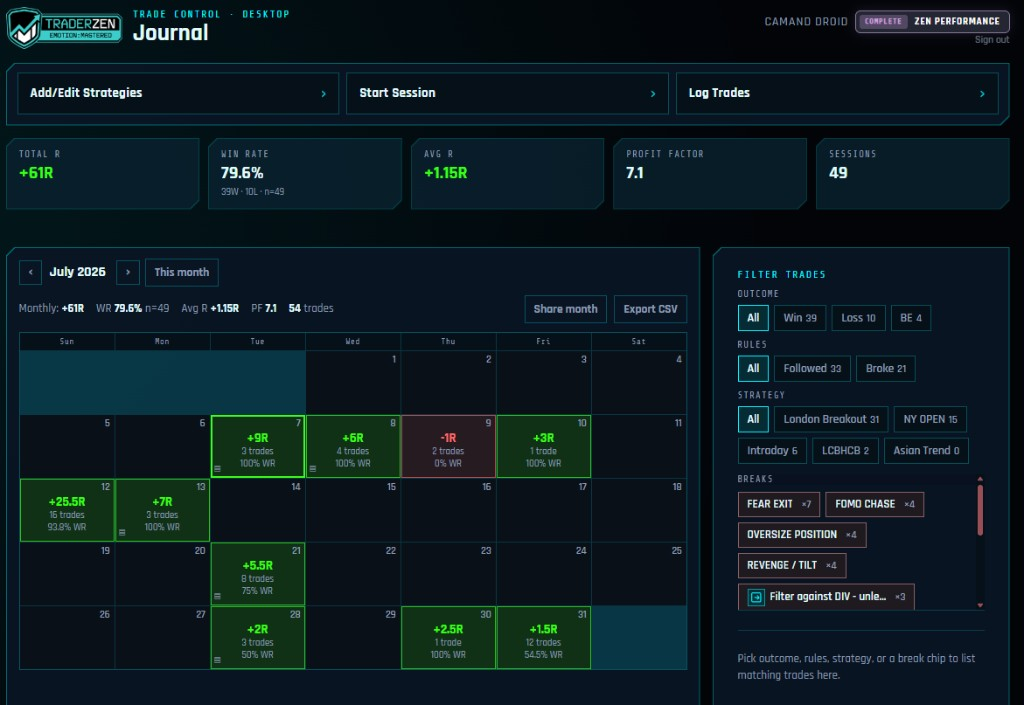The image size is (1024, 705).
Task: Open July 21 day with +5.5R
Action: click(258, 574)
